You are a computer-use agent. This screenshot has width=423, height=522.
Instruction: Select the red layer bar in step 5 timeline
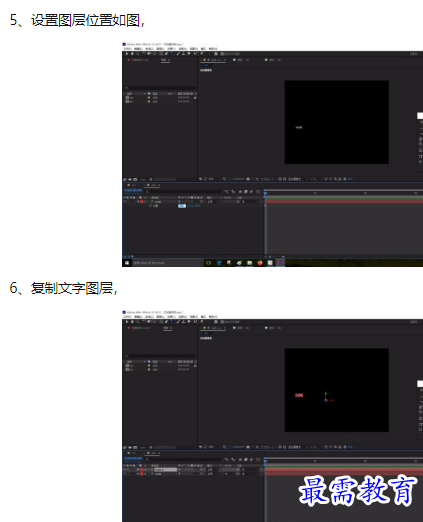[344, 202]
